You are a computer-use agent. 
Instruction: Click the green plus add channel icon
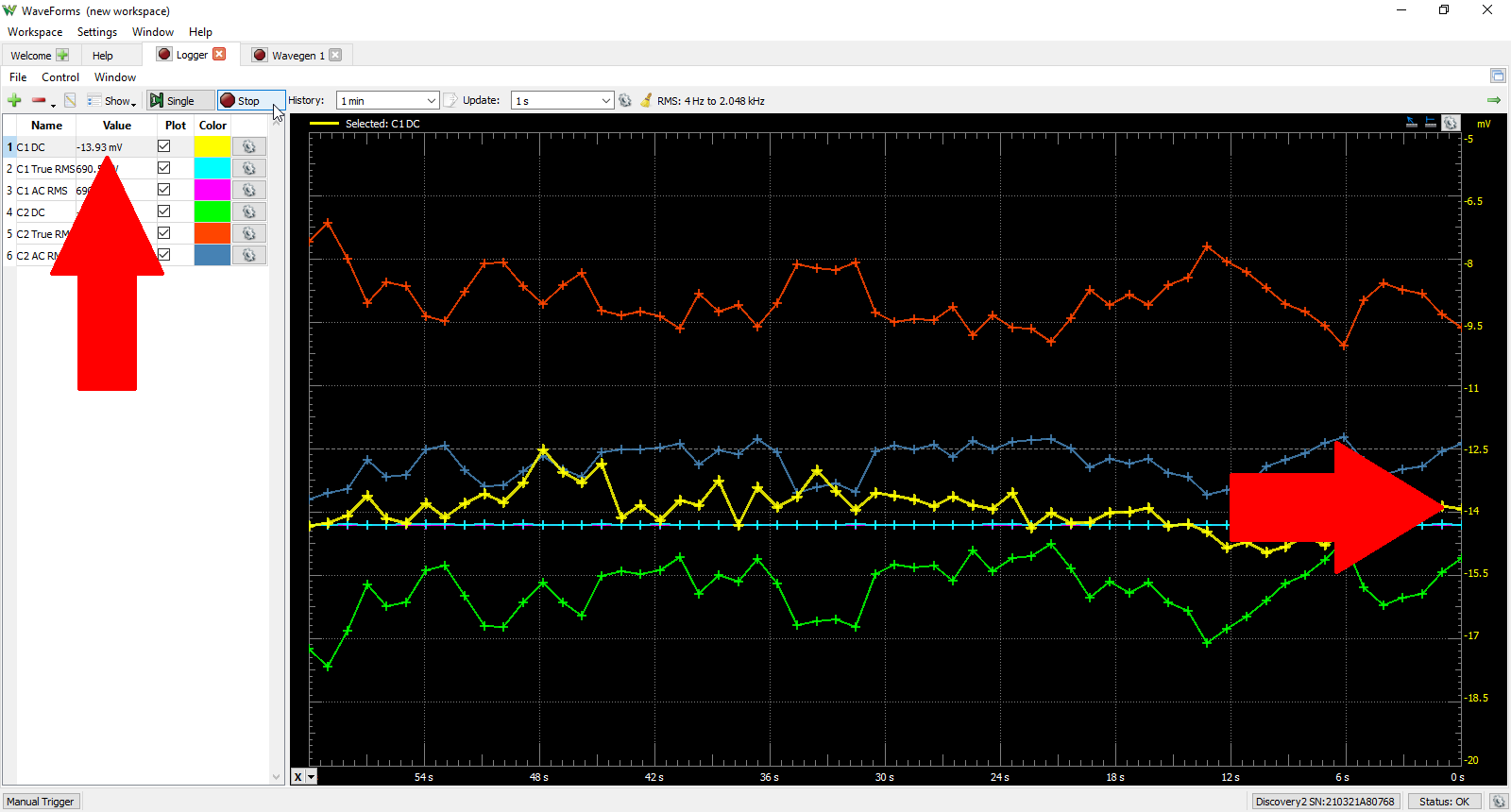pyautogui.click(x=14, y=100)
